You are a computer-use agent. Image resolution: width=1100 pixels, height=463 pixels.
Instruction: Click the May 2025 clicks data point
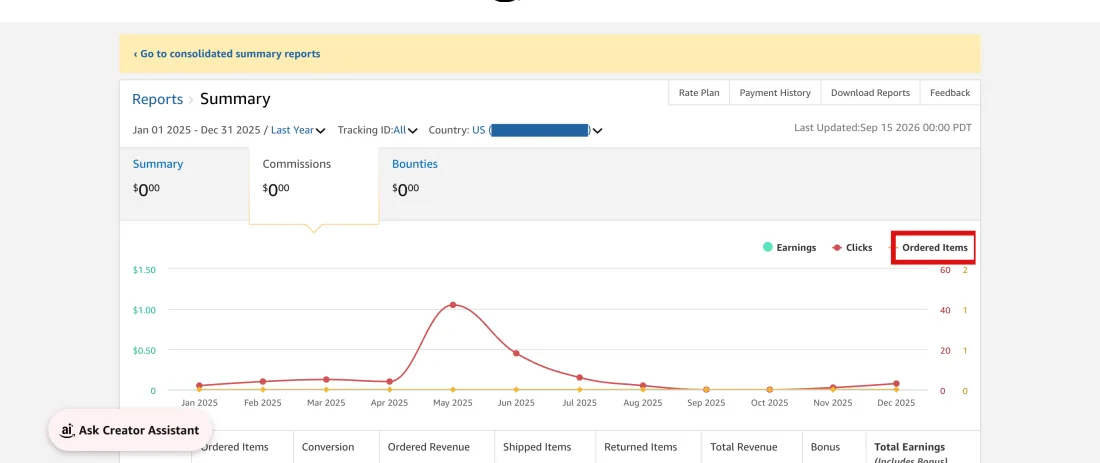452,304
